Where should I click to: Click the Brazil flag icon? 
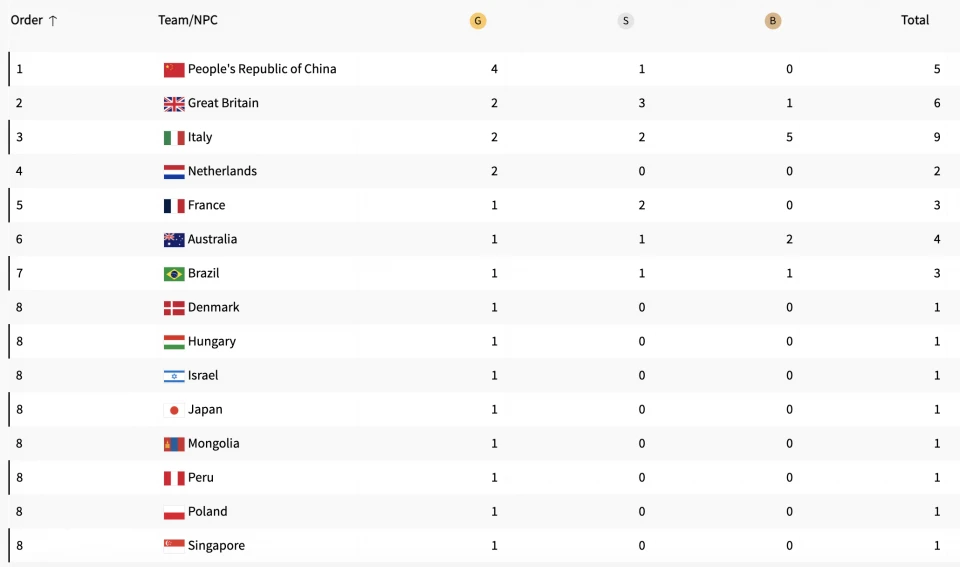[174, 274]
